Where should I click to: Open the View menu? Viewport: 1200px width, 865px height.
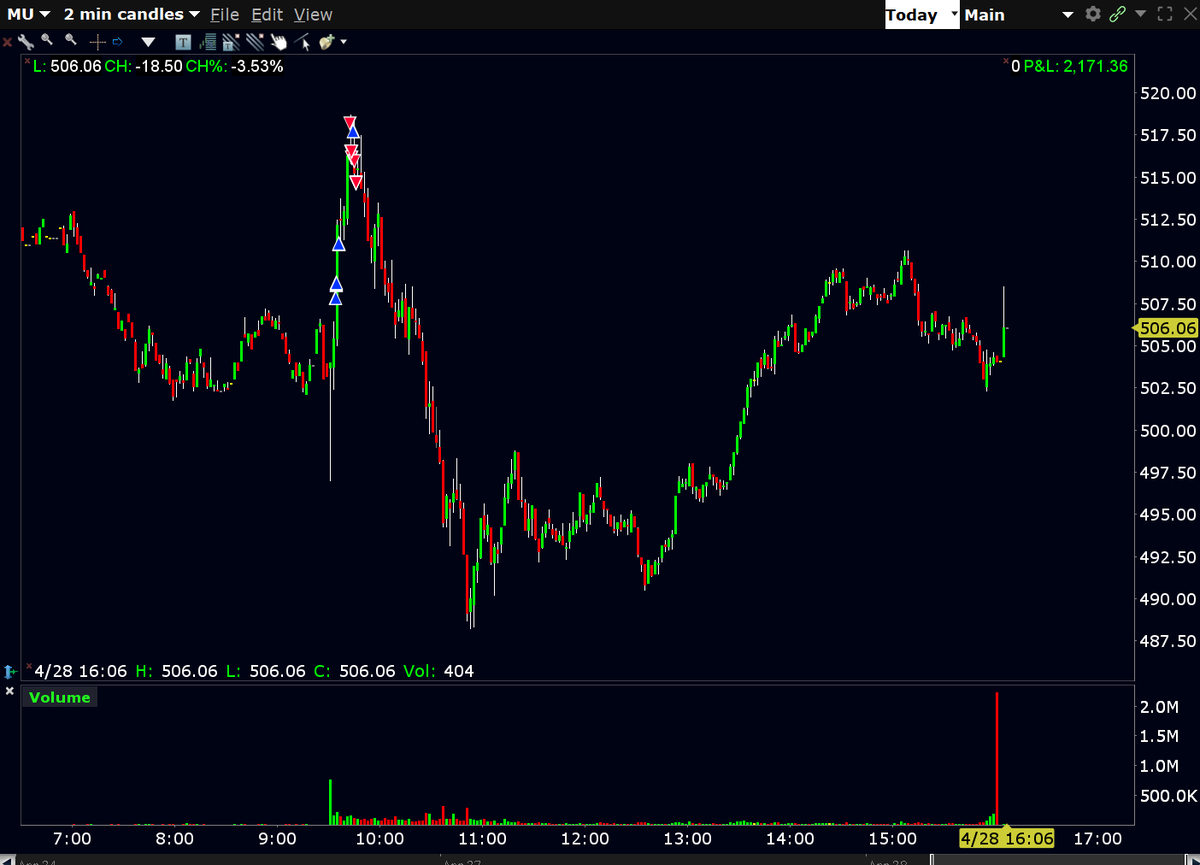point(313,14)
